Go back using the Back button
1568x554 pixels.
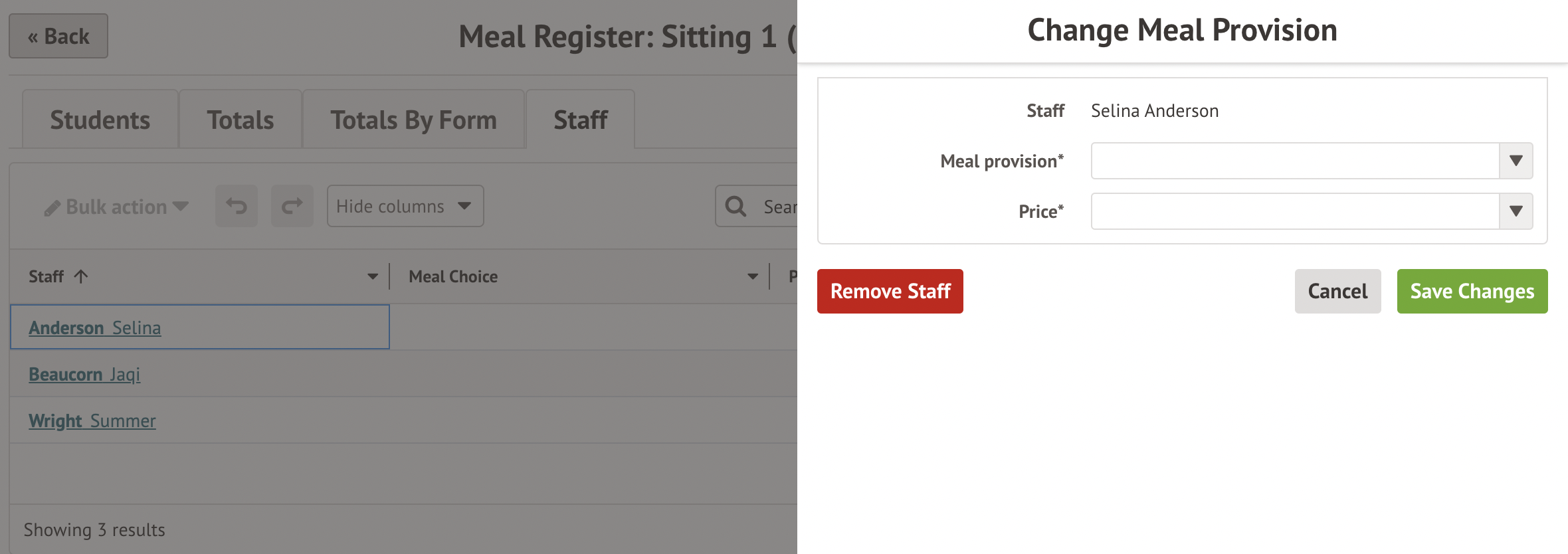click(58, 37)
